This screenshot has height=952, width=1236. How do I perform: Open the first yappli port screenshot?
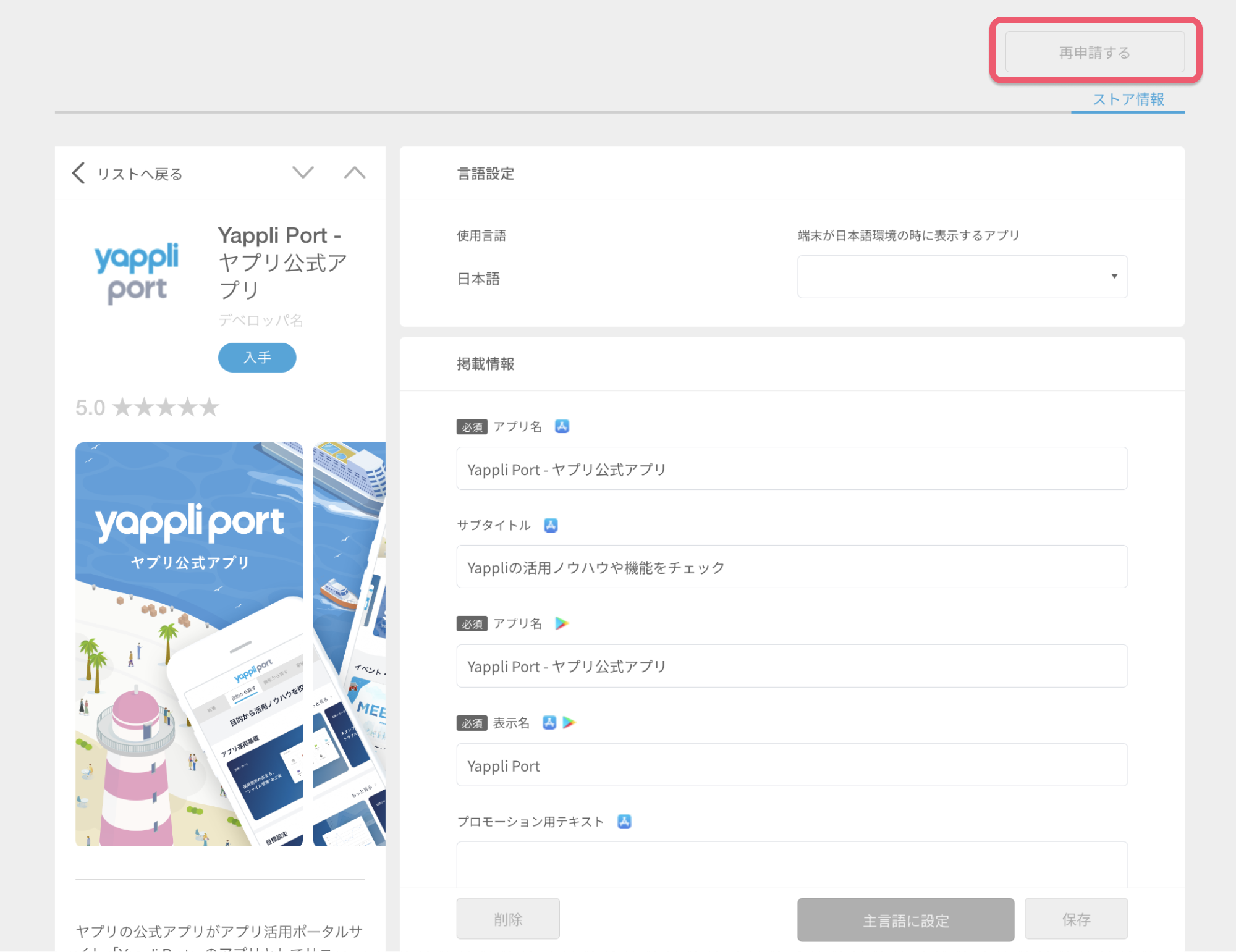tap(189, 644)
